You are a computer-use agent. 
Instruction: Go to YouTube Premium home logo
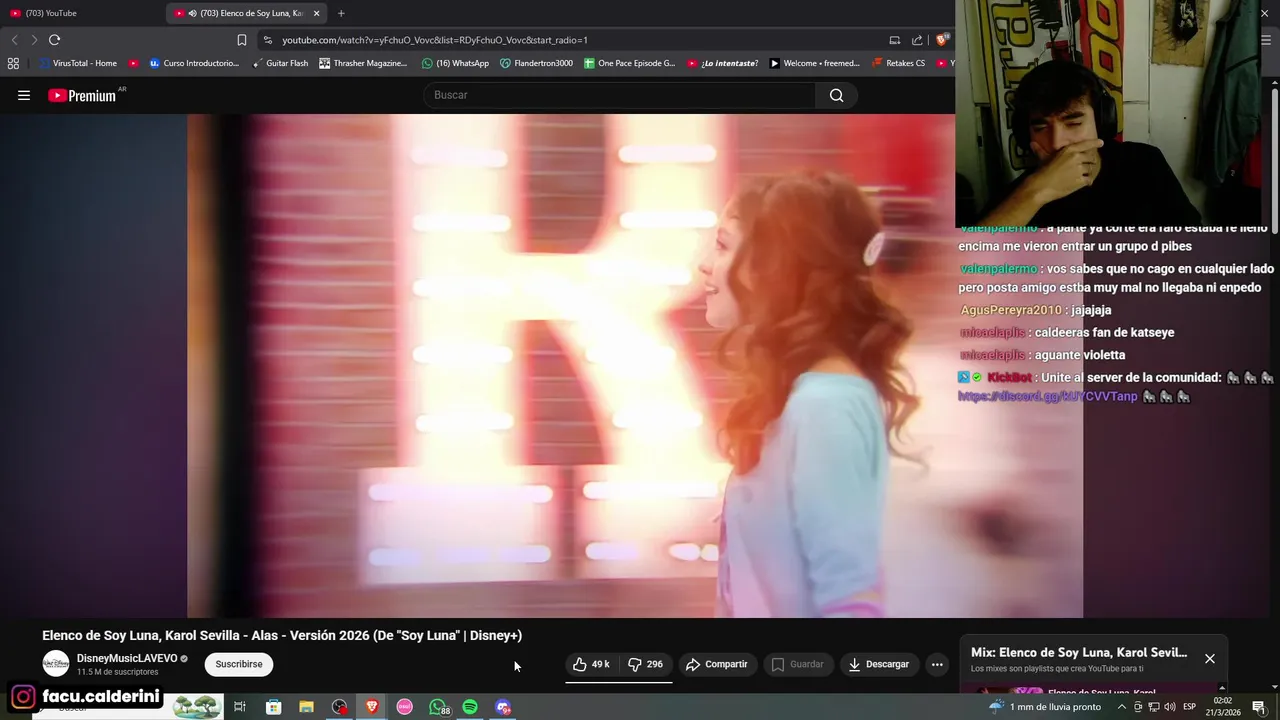[82, 96]
